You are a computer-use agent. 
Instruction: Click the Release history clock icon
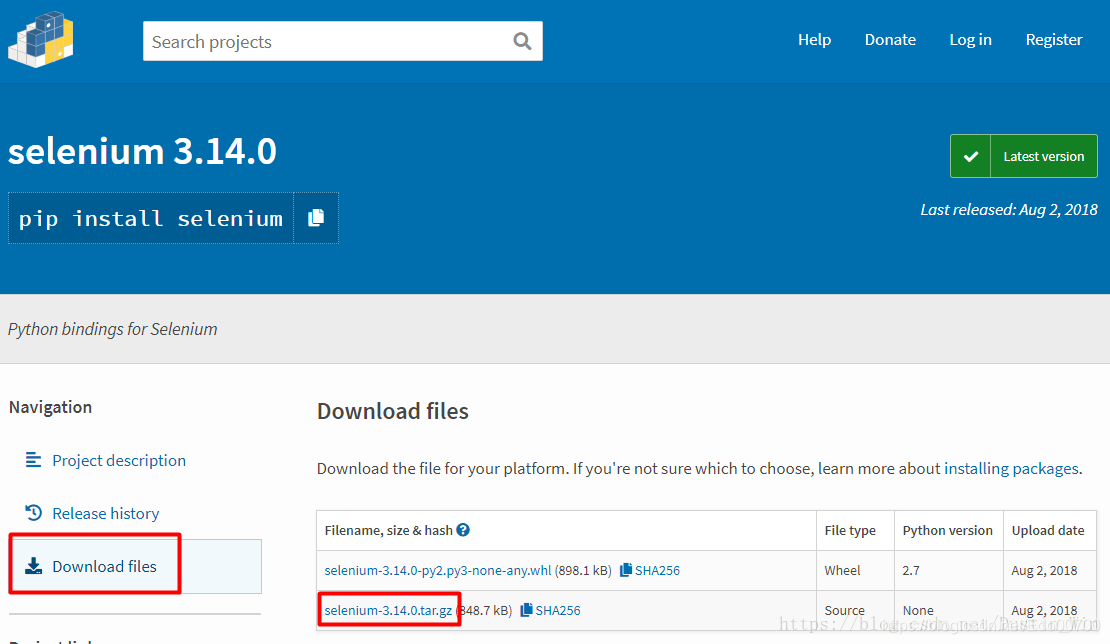pos(33,512)
